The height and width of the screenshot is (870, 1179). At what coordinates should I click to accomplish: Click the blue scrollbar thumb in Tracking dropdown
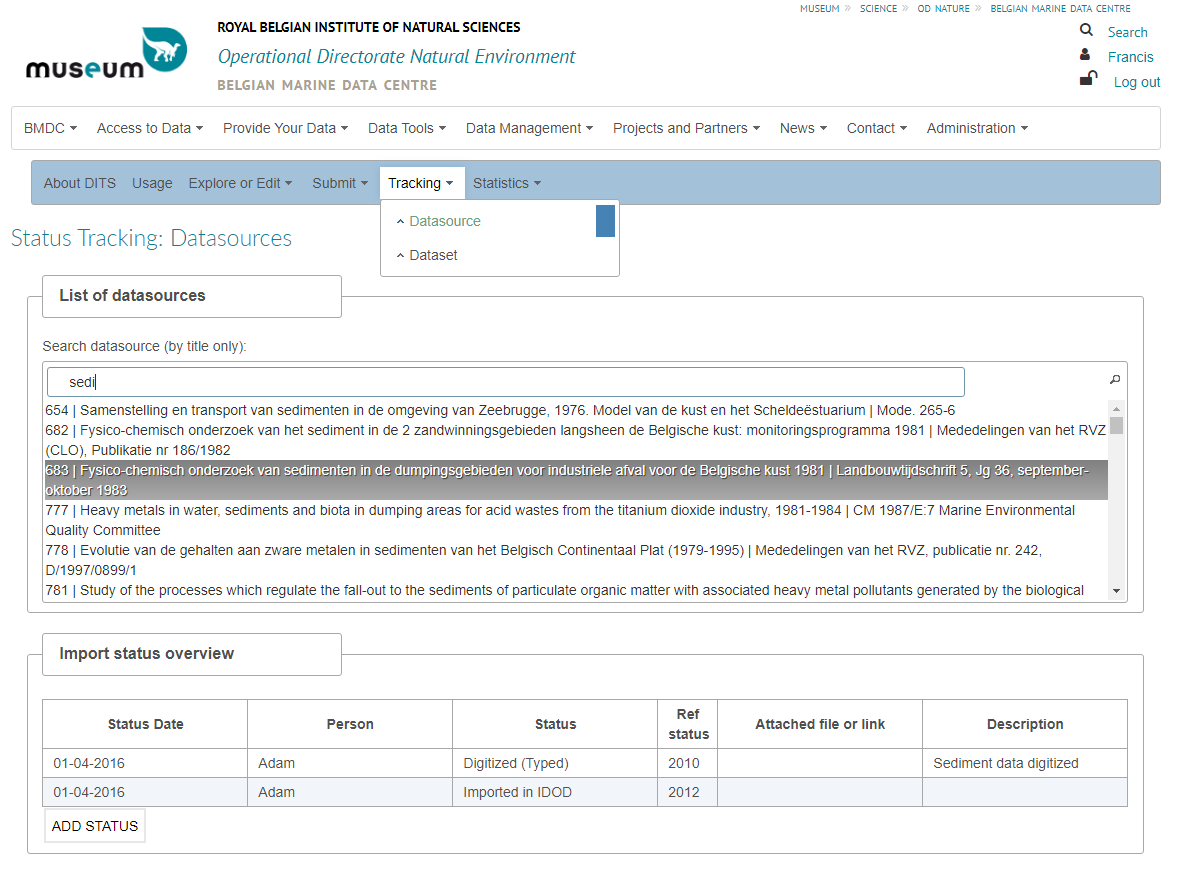point(605,221)
